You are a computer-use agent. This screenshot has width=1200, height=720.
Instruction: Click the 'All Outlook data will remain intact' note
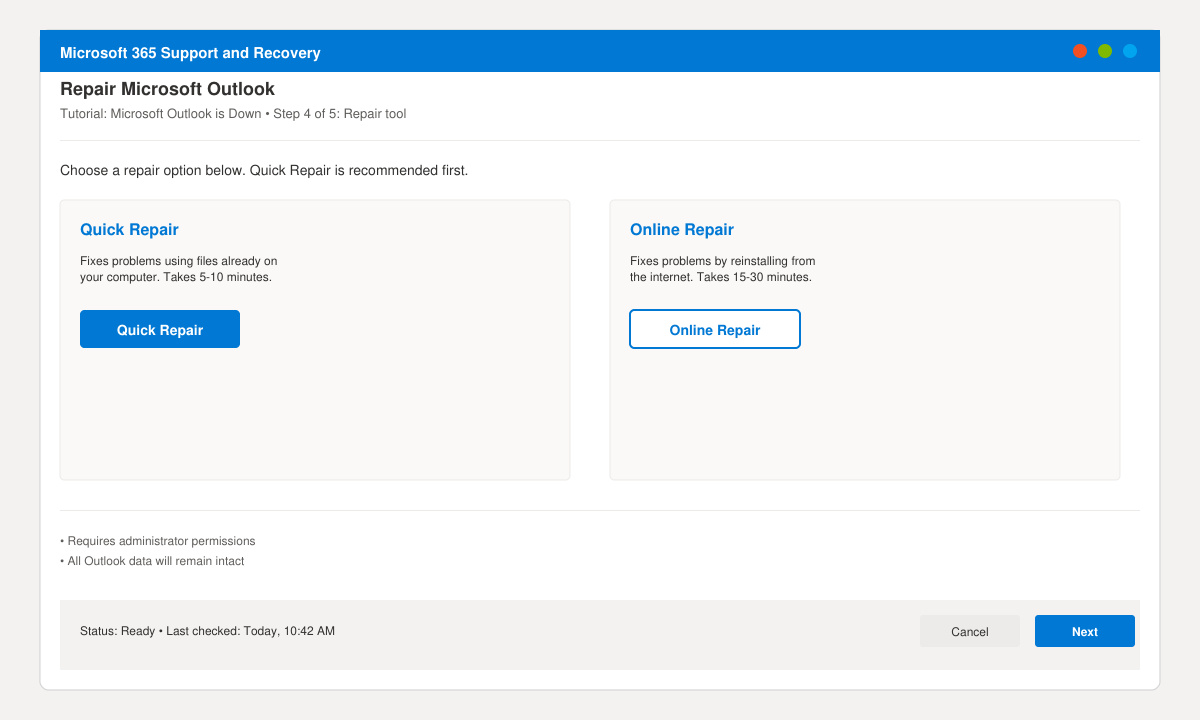coord(152,561)
